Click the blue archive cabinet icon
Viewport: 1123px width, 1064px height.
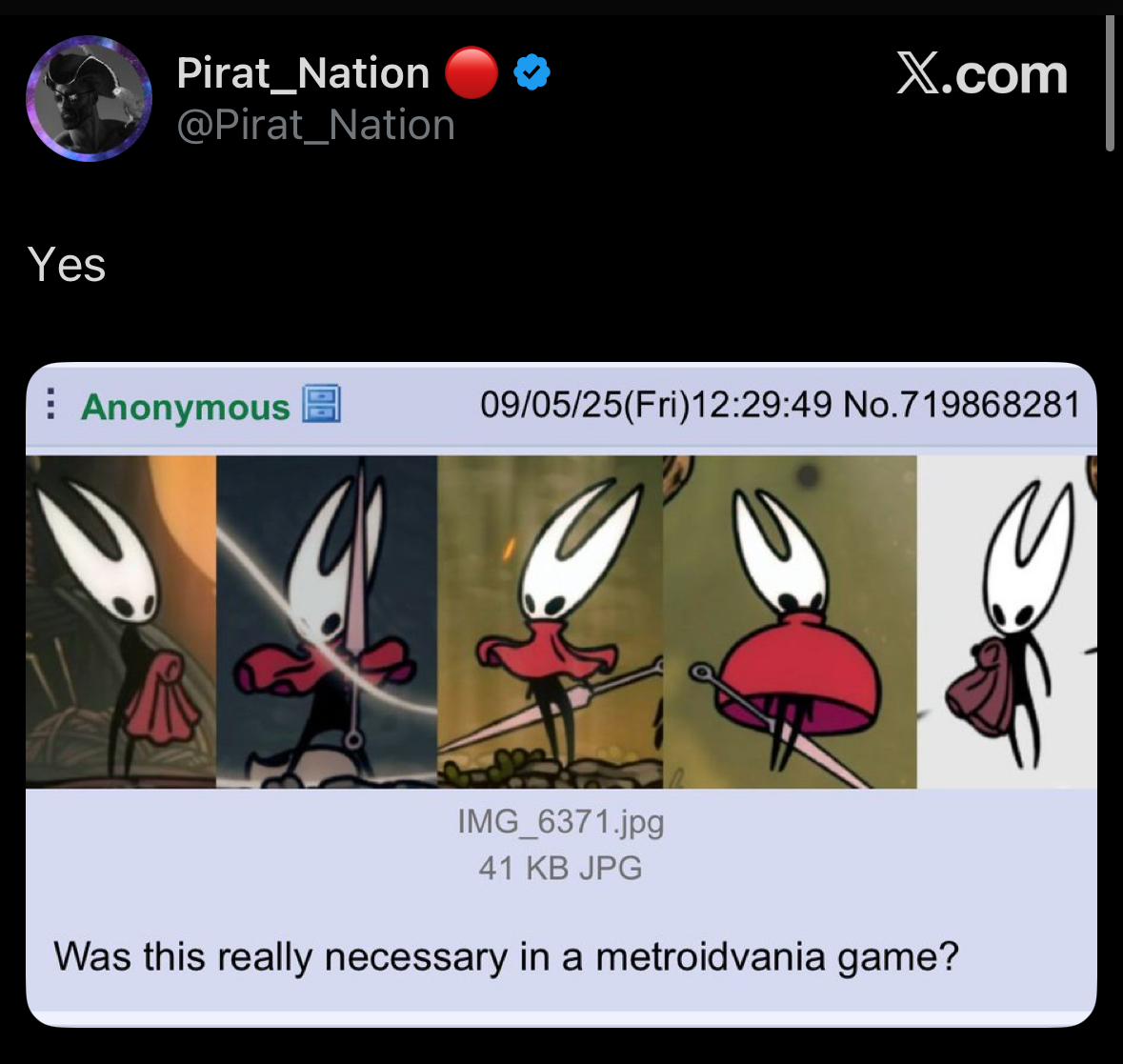(x=322, y=403)
